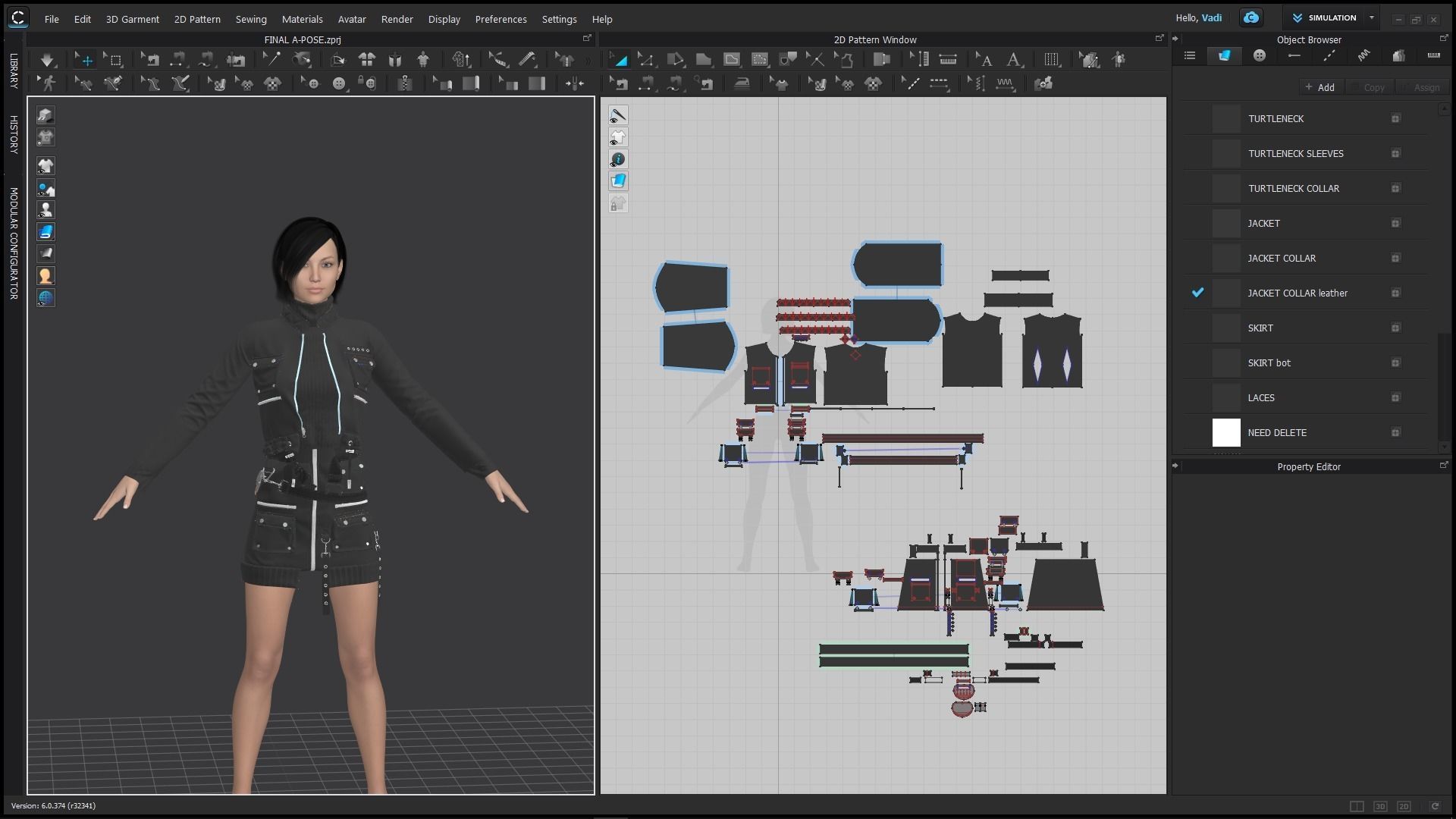This screenshot has height=819, width=1456.
Task: Expand the NEED DELETE fabric entry
Action: [x=1395, y=433]
